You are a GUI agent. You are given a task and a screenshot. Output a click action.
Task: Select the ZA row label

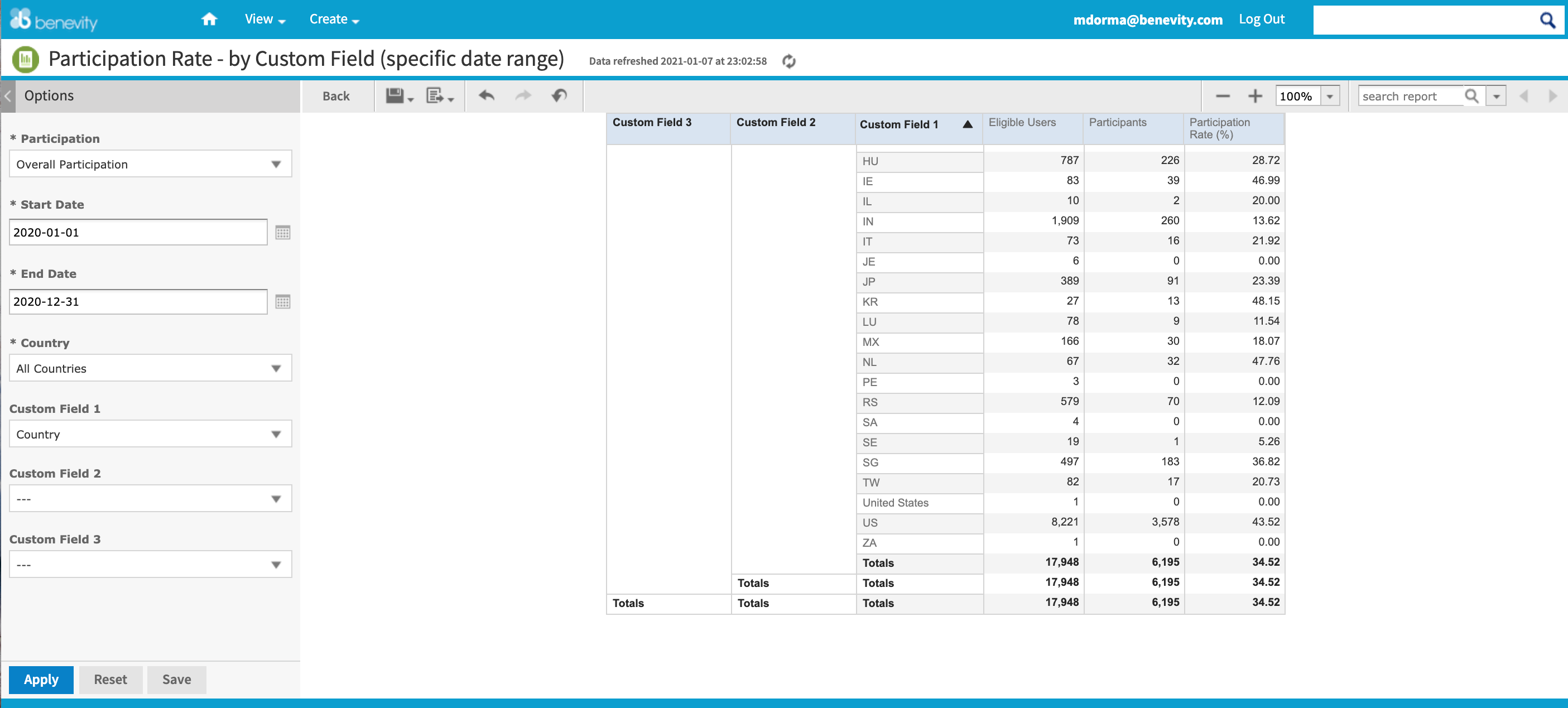click(919, 543)
